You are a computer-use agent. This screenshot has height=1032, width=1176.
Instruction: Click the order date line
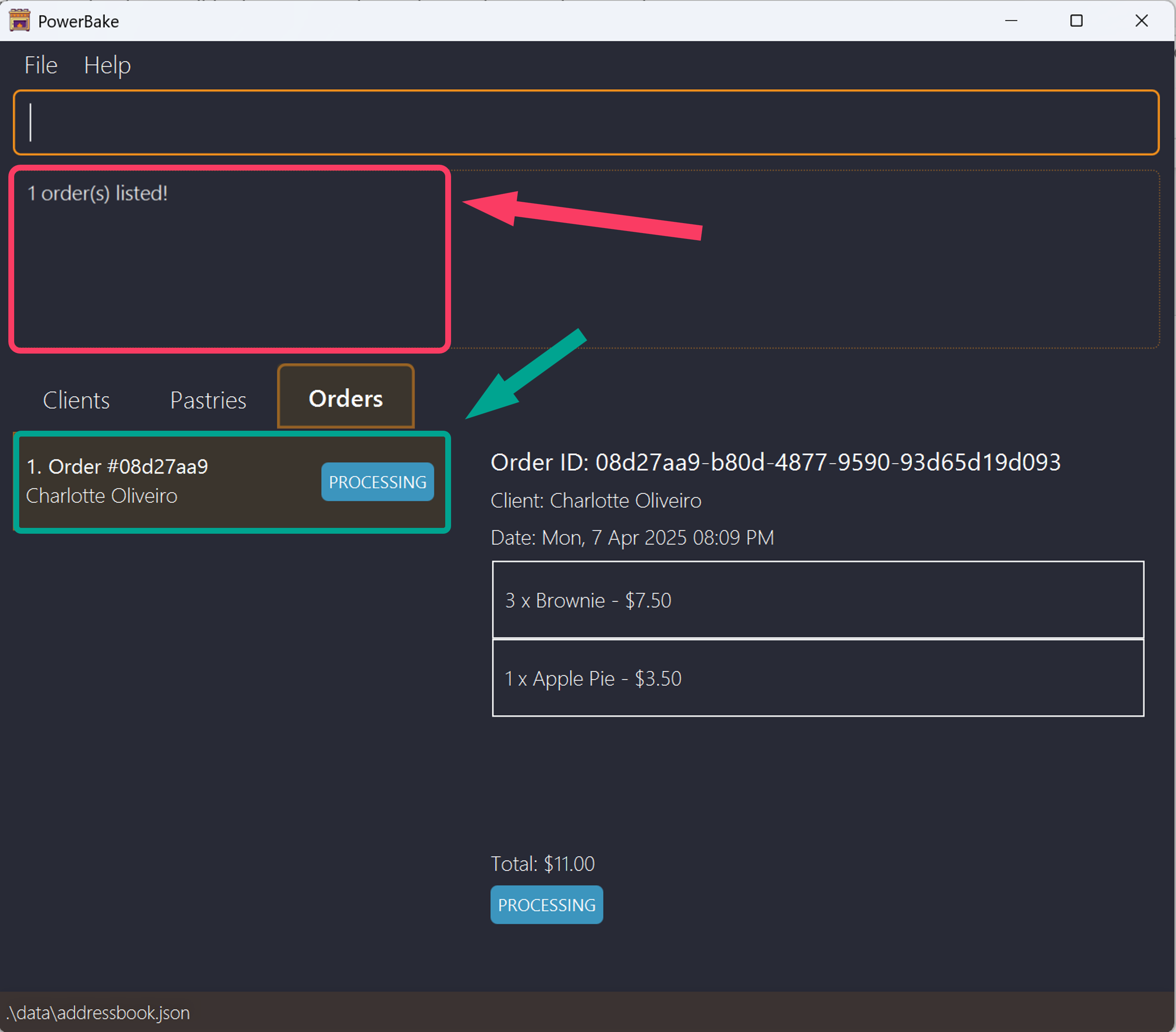pos(632,537)
